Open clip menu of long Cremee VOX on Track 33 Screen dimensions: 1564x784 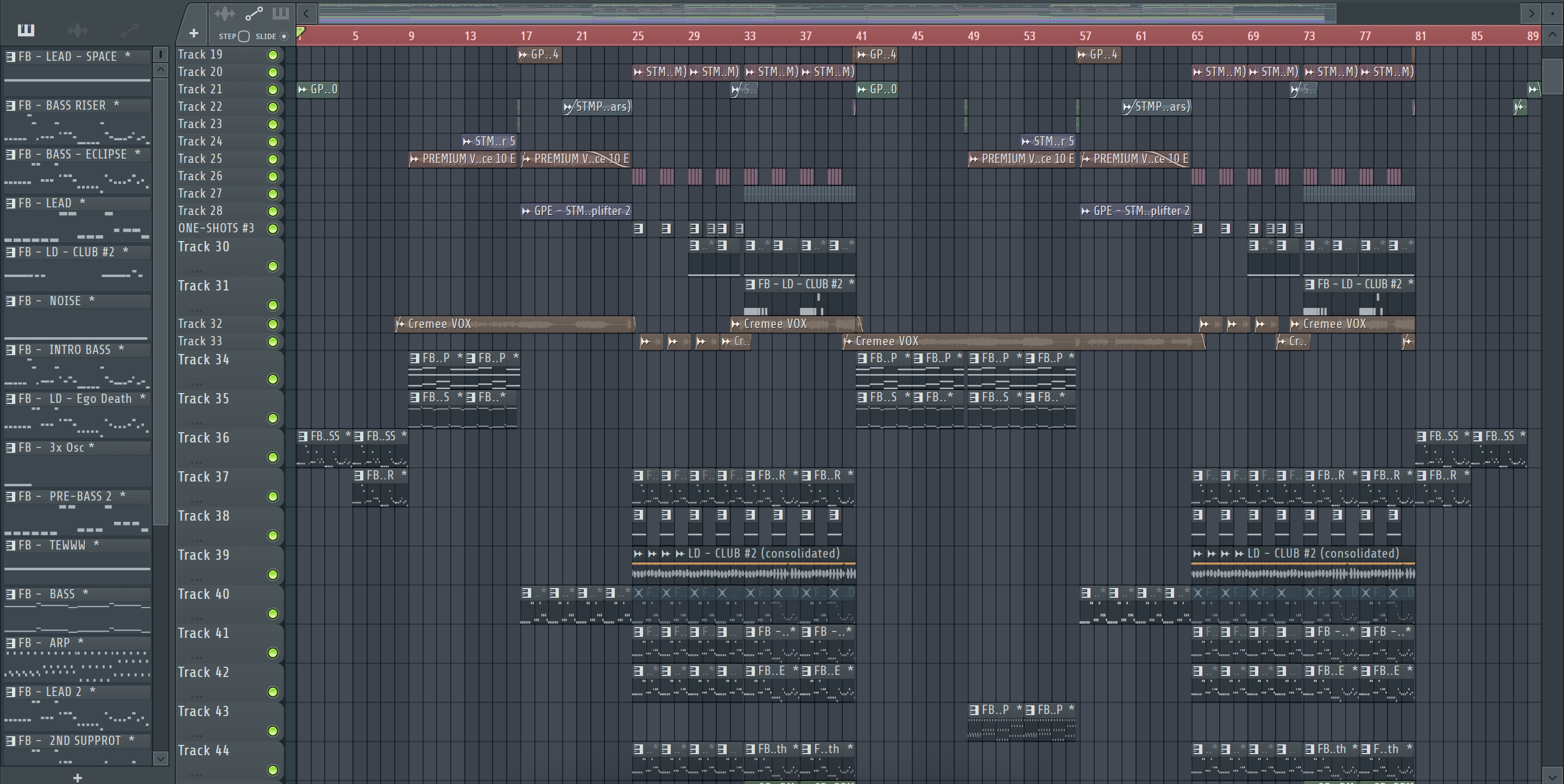tap(848, 342)
